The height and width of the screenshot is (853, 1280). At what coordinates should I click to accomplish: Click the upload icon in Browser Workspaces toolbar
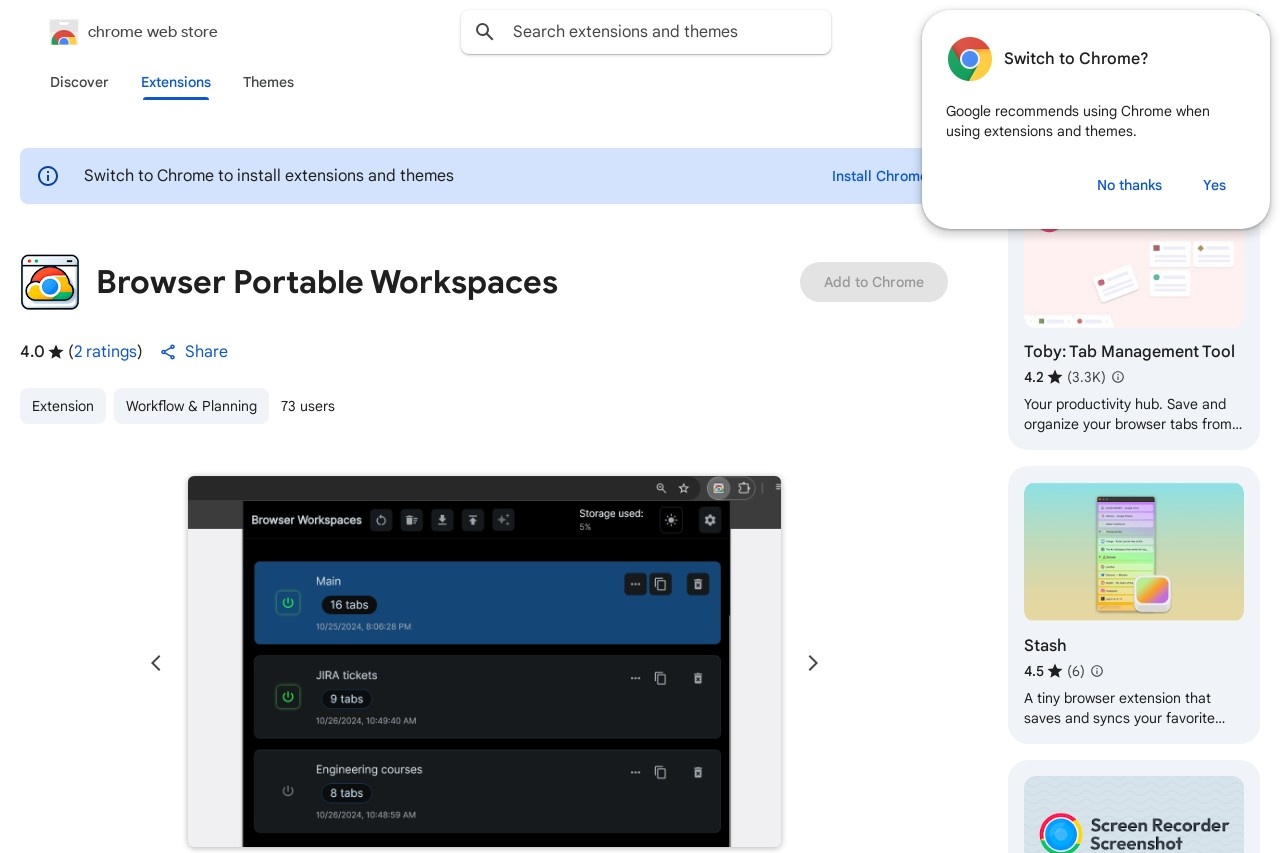(473, 520)
